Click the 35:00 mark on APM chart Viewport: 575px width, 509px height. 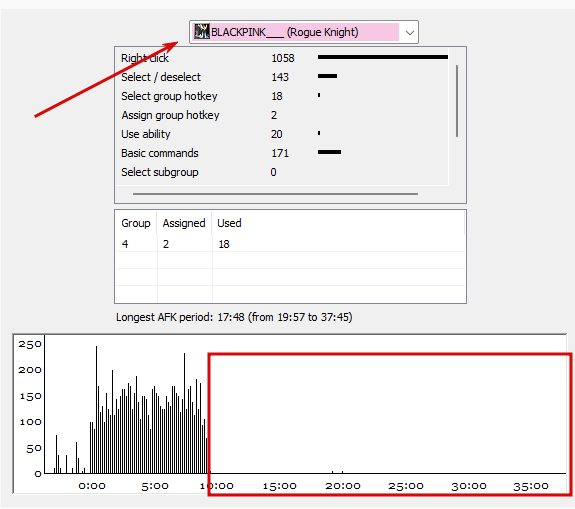531,486
